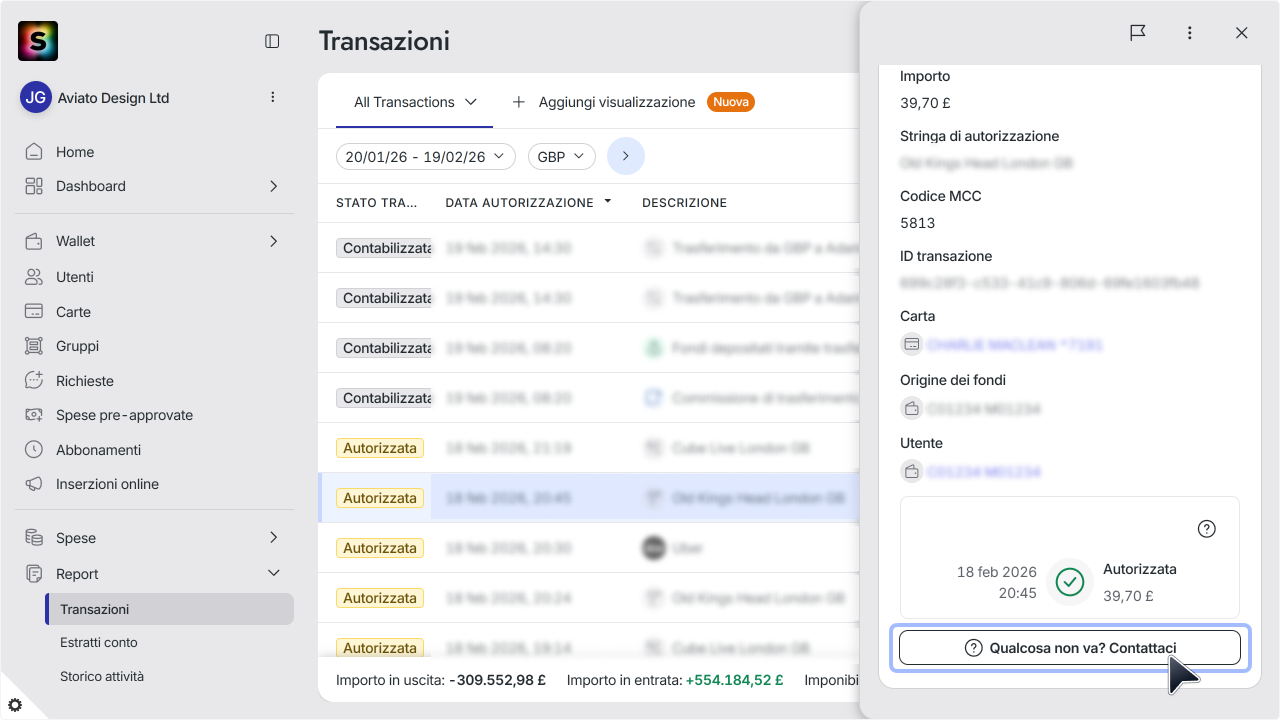Click the round arrow filter button
Viewport: 1280px width, 720px height.
pos(626,156)
